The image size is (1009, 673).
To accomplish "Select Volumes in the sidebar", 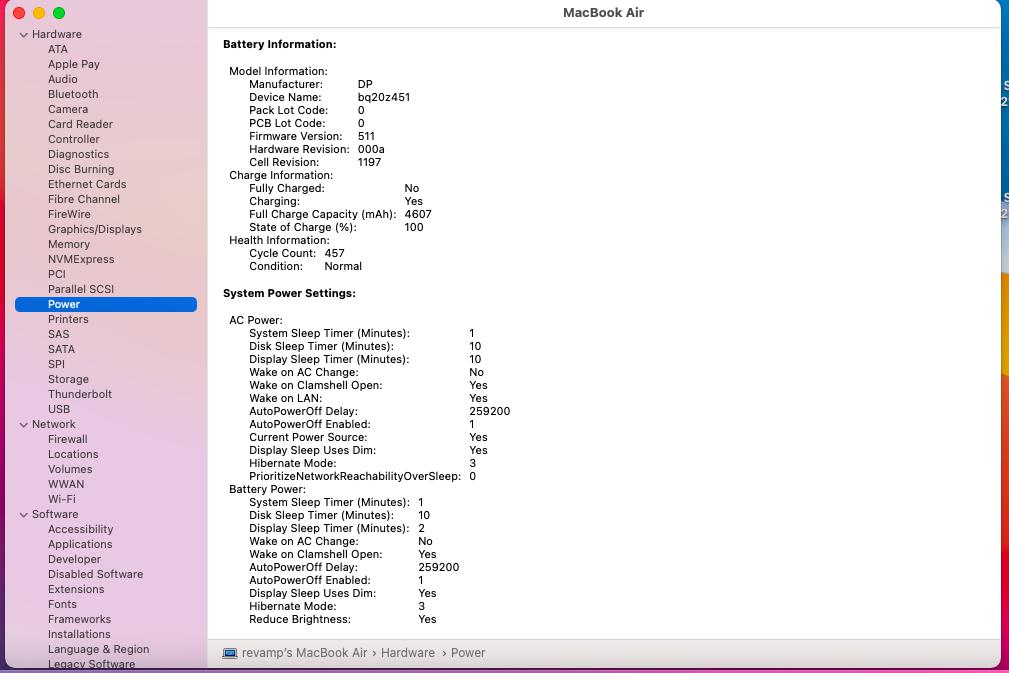I will point(69,469).
